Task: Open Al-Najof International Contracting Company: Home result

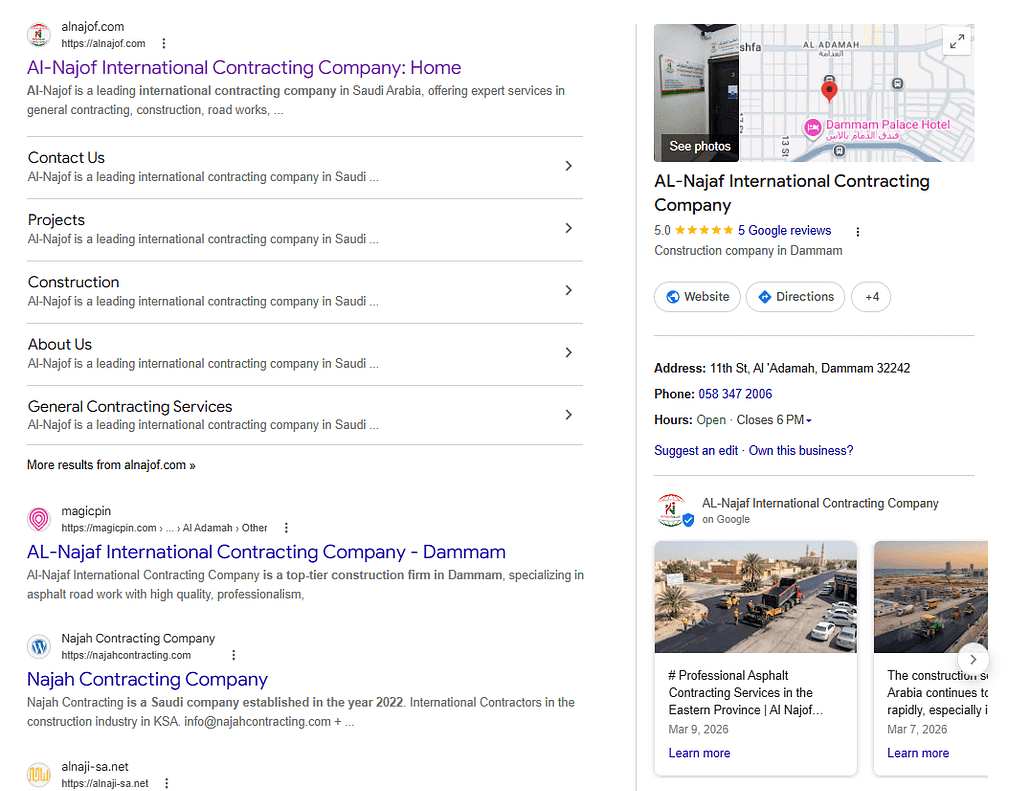Action: tap(244, 68)
